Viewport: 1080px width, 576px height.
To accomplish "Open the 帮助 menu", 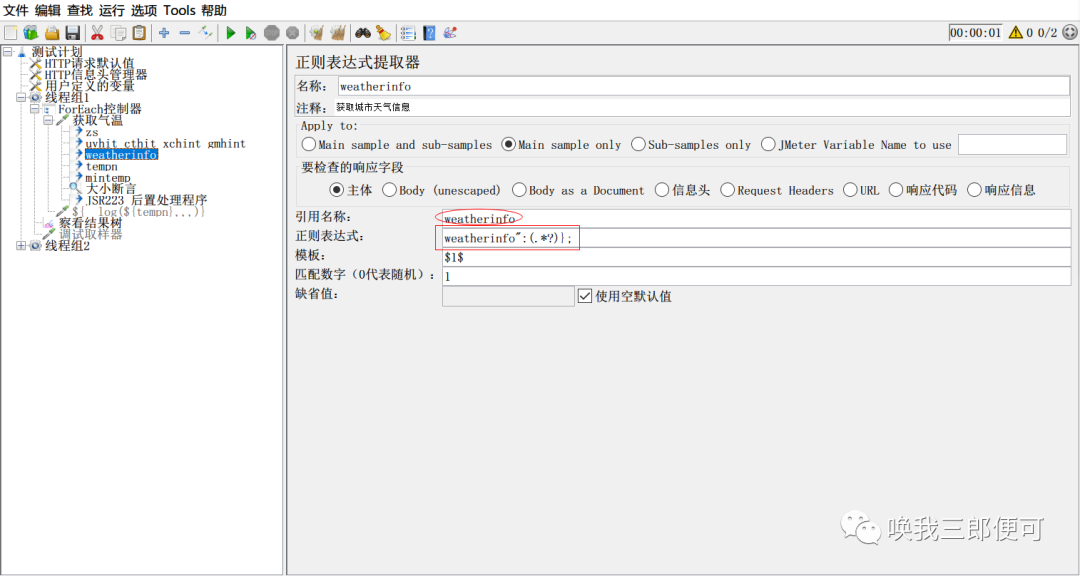I will (x=214, y=10).
